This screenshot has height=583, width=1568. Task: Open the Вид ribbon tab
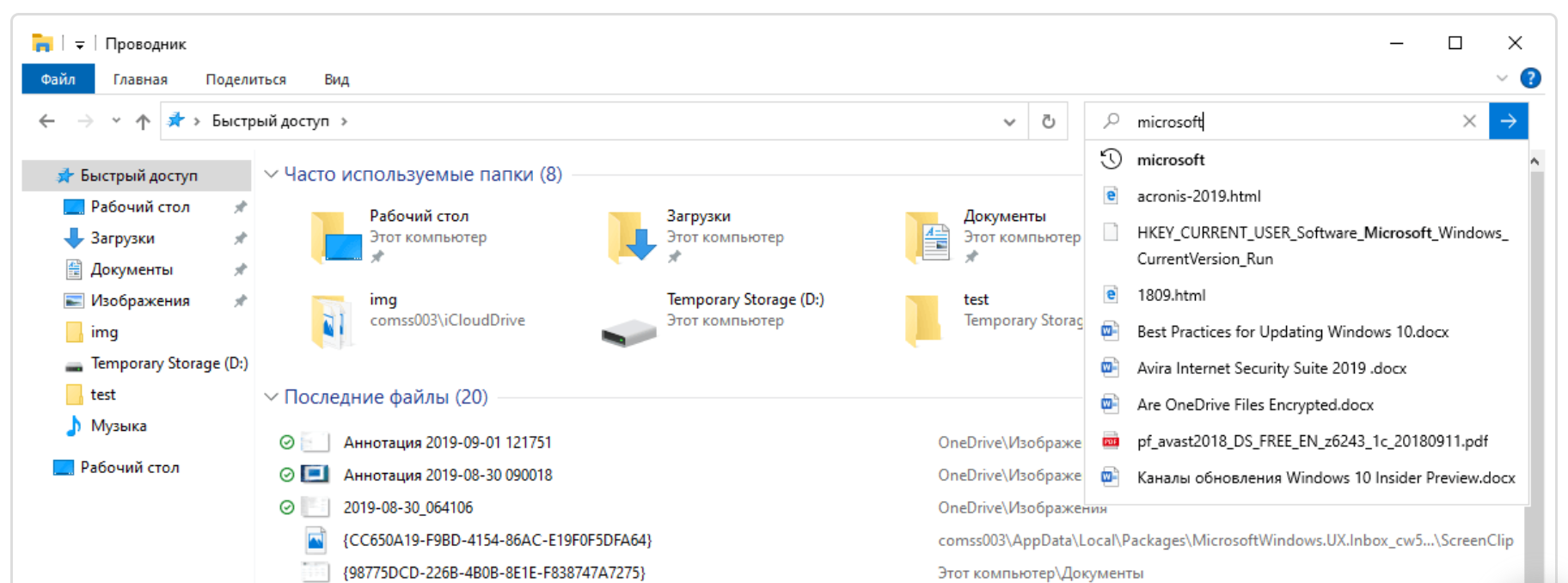click(336, 79)
